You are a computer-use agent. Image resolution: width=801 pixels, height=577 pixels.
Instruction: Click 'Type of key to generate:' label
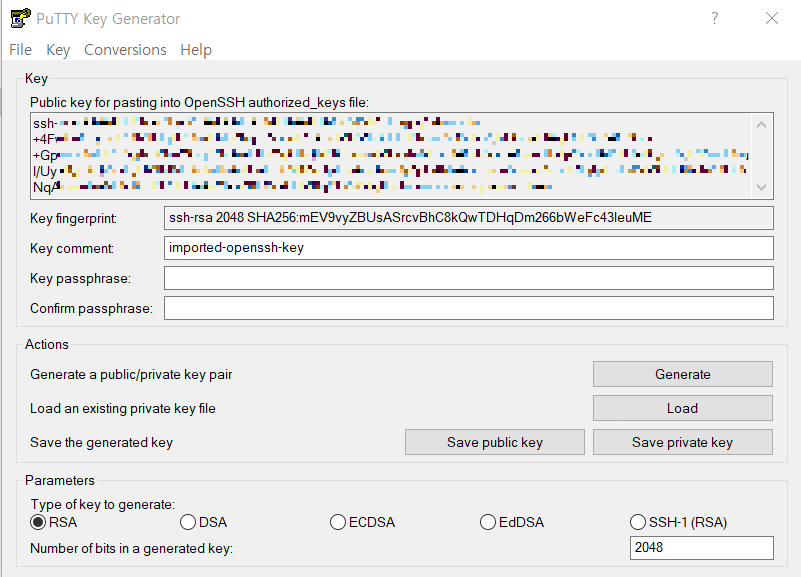(103, 504)
